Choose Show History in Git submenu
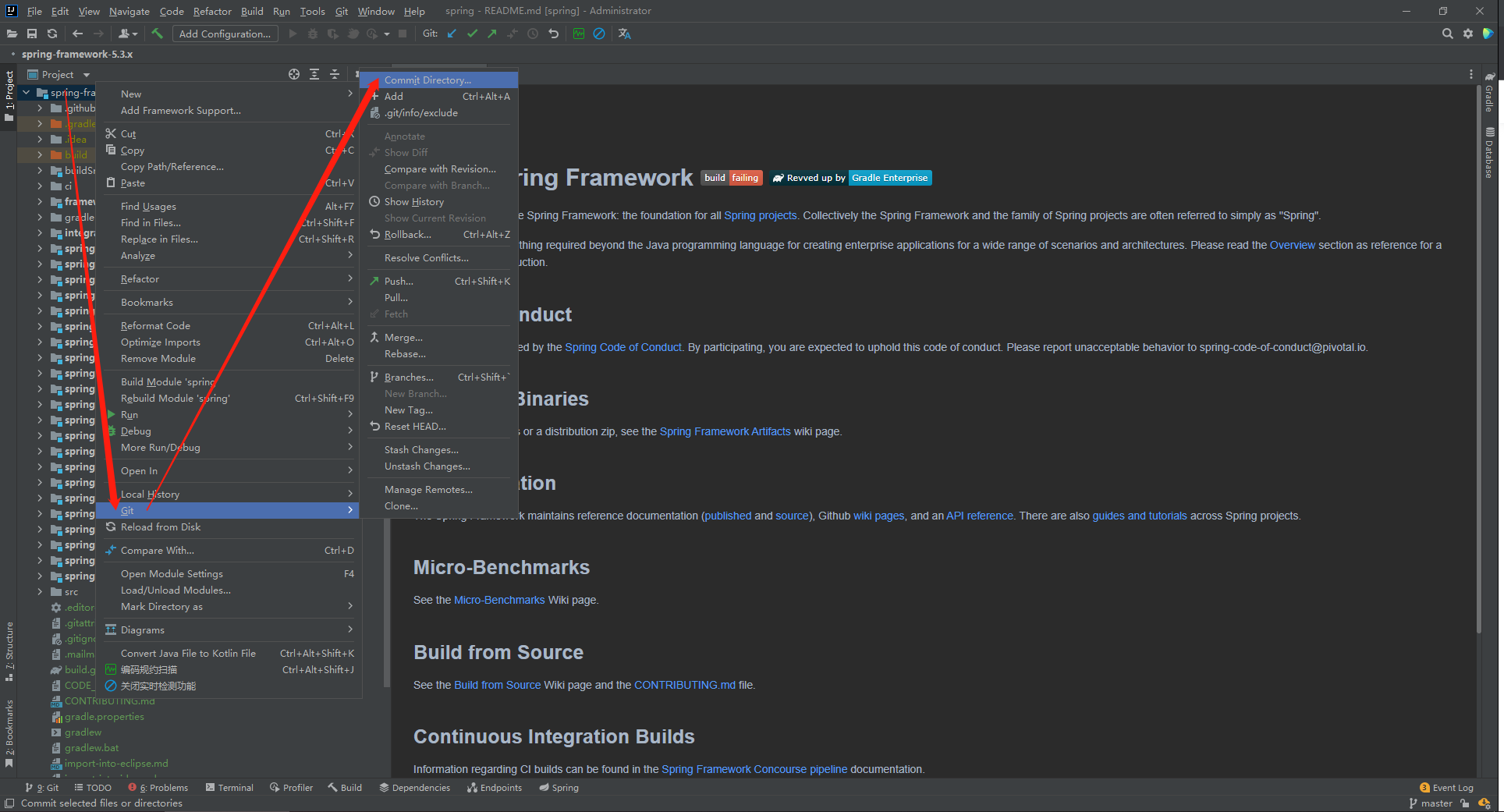1504x812 pixels. 439,201
